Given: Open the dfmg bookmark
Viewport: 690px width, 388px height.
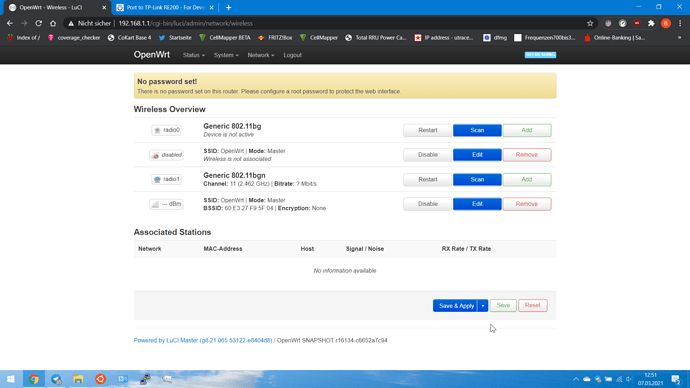Looking at the screenshot, I should coord(495,38).
